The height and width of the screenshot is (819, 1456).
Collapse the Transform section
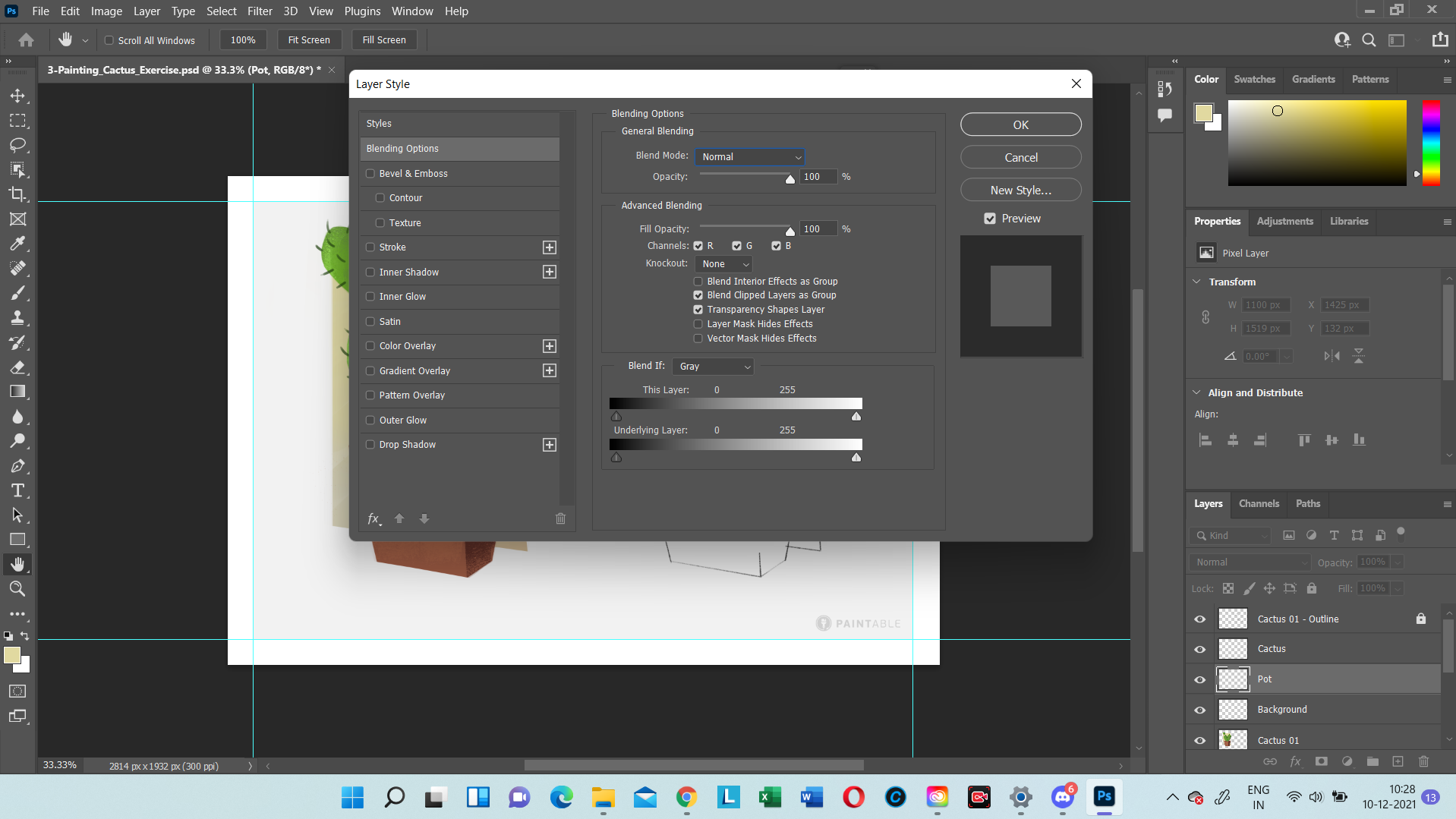tap(1196, 282)
